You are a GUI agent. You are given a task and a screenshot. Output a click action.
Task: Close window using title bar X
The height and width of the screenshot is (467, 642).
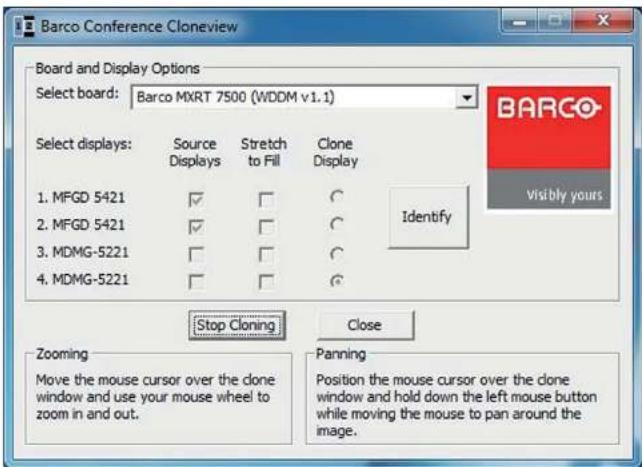pos(603,21)
